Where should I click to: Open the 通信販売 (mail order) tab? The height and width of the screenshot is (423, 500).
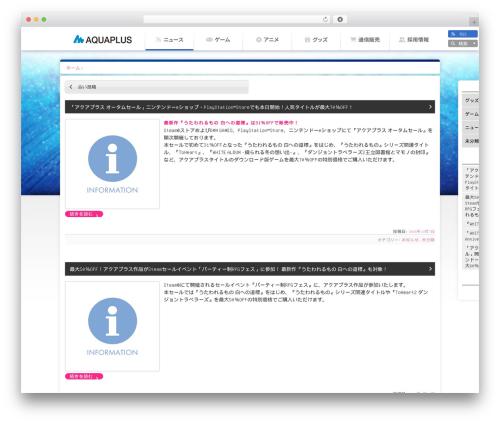pos(365,40)
